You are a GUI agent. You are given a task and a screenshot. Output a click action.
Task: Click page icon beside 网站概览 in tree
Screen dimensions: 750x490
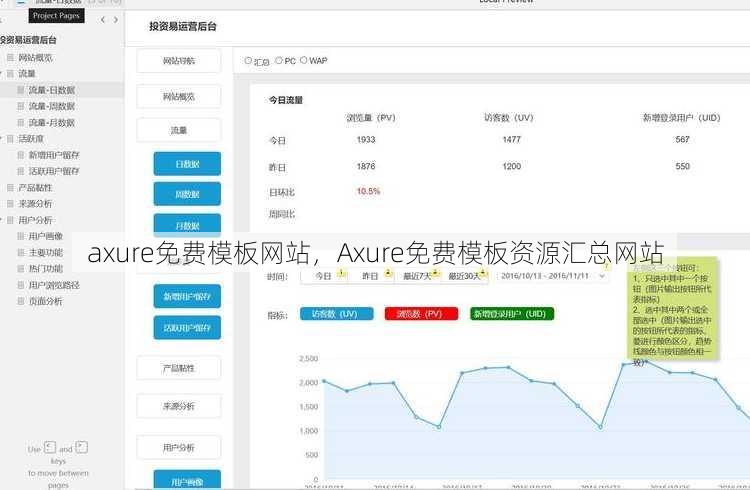(x=10, y=57)
